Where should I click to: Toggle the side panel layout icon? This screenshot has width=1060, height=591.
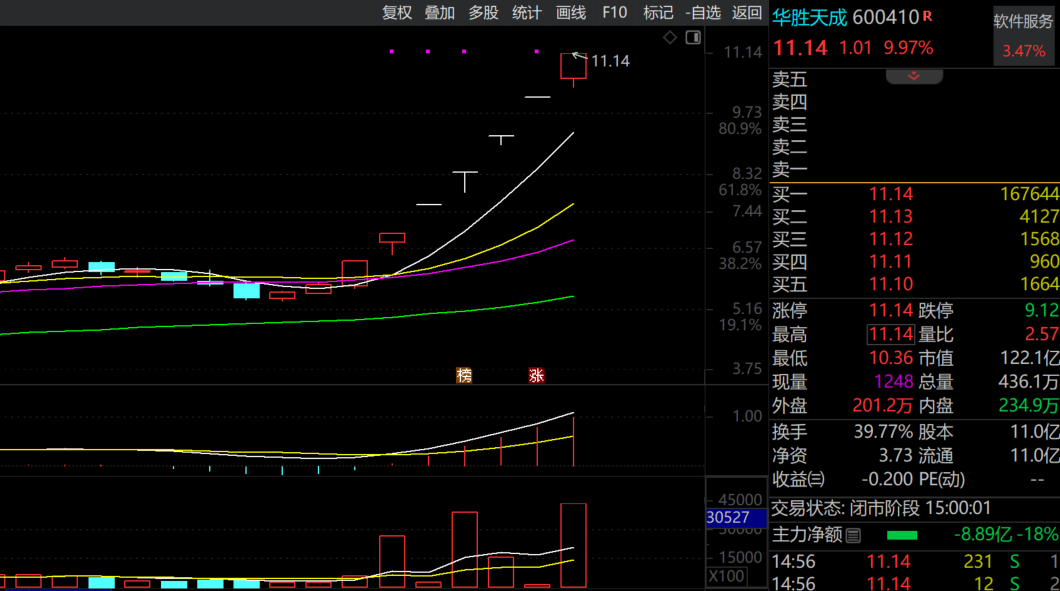(x=693, y=37)
